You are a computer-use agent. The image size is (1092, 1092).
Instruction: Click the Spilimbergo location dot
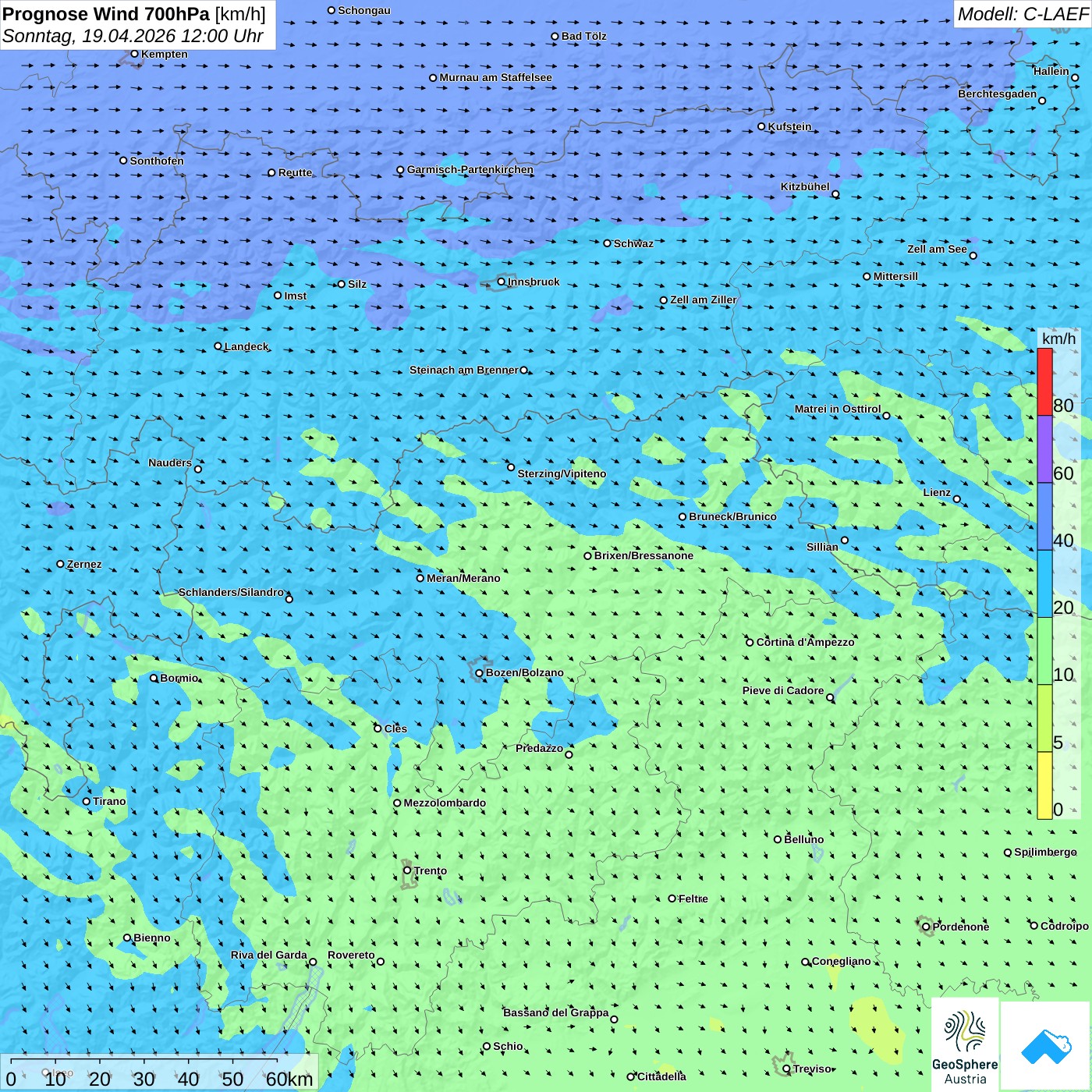point(1008,853)
